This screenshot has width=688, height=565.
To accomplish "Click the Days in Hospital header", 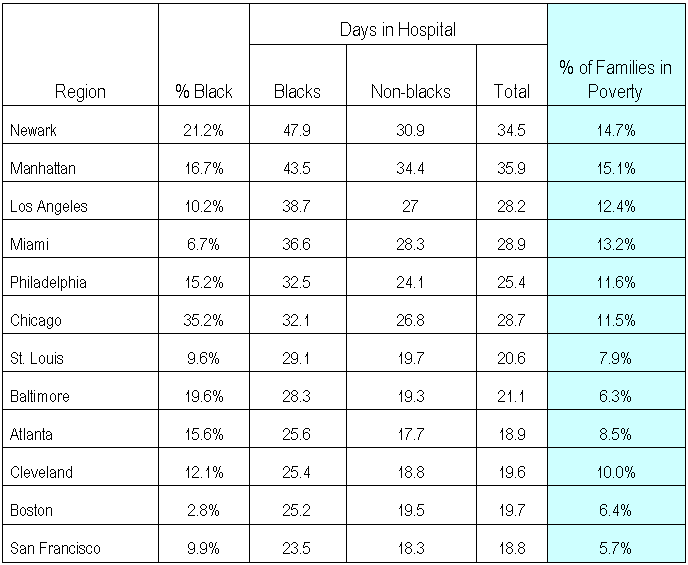I will [x=397, y=30].
